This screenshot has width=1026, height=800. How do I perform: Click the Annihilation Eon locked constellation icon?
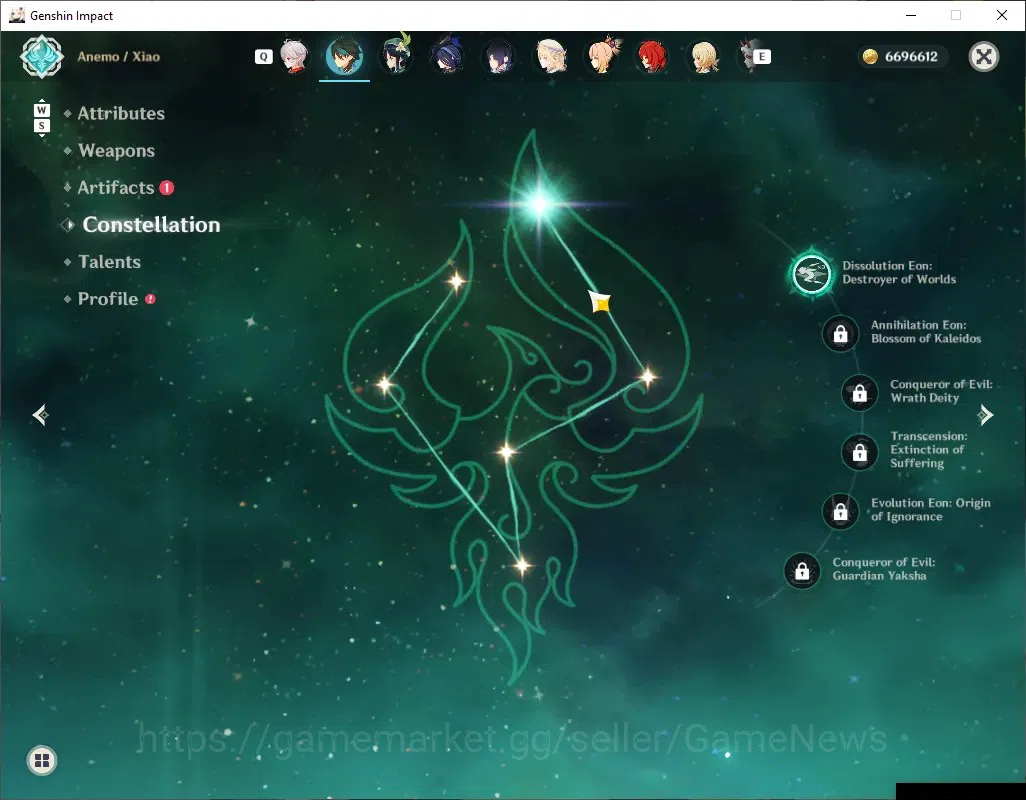(840, 334)
